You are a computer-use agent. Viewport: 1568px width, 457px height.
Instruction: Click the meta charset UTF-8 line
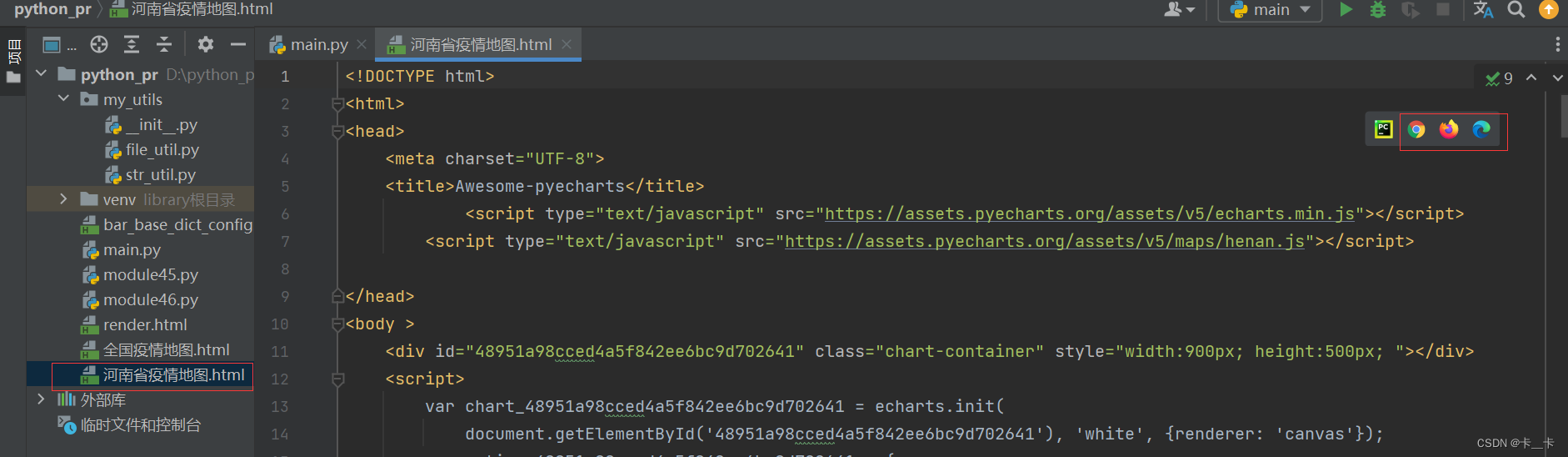495,158
